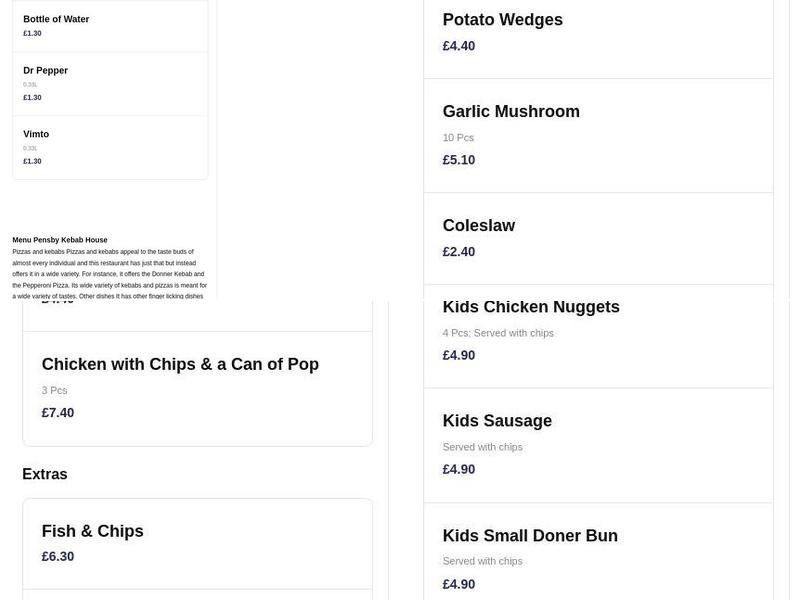Click the £4.40 price of Potato Wedges
This screenshot has height=600, width=800.
[458, 45]
